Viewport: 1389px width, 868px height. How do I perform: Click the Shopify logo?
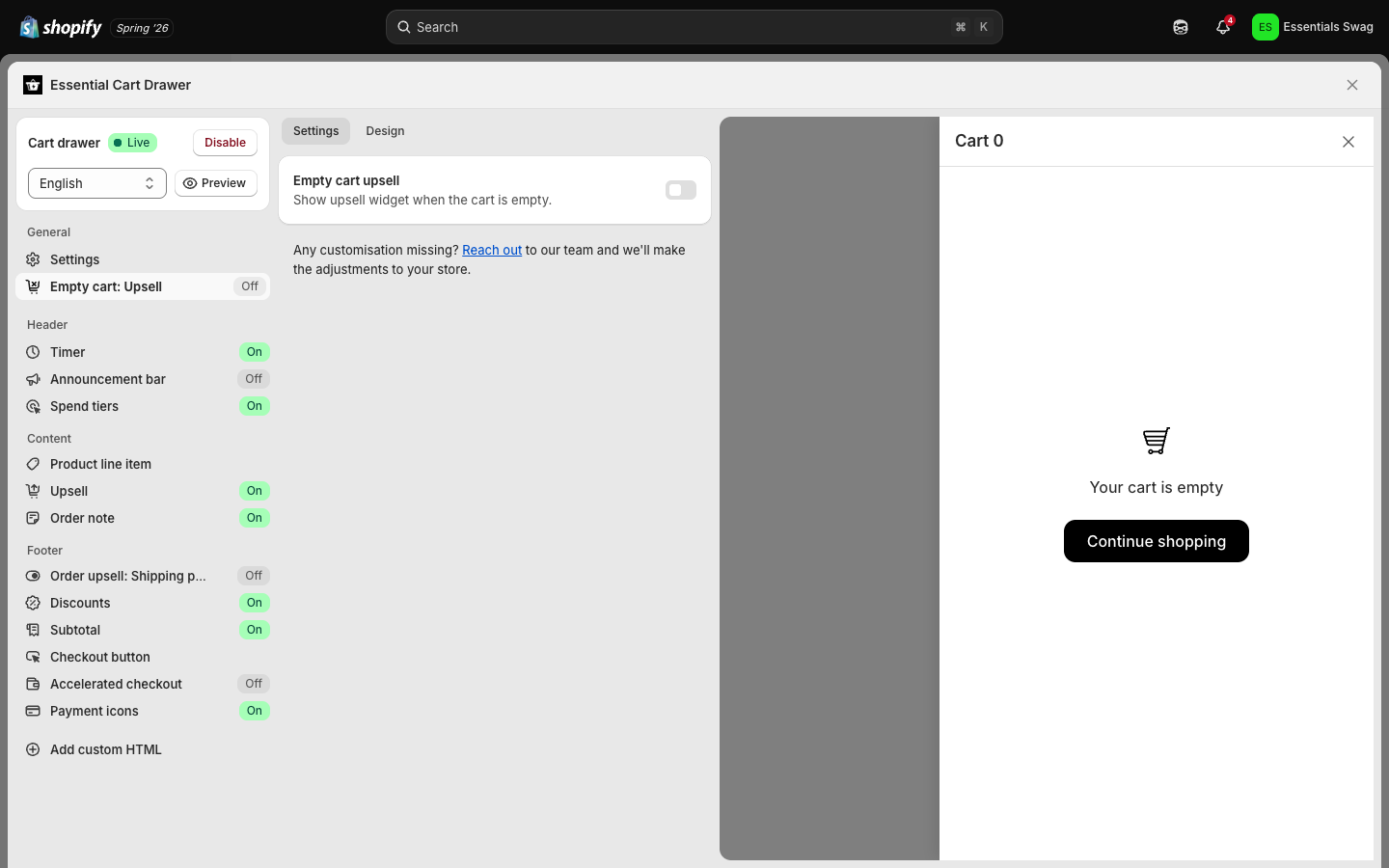pos(61,27)
